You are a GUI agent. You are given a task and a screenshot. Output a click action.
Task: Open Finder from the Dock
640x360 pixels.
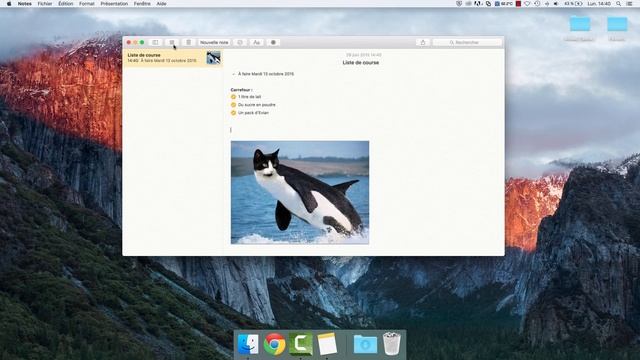click(x=248, y=344)
